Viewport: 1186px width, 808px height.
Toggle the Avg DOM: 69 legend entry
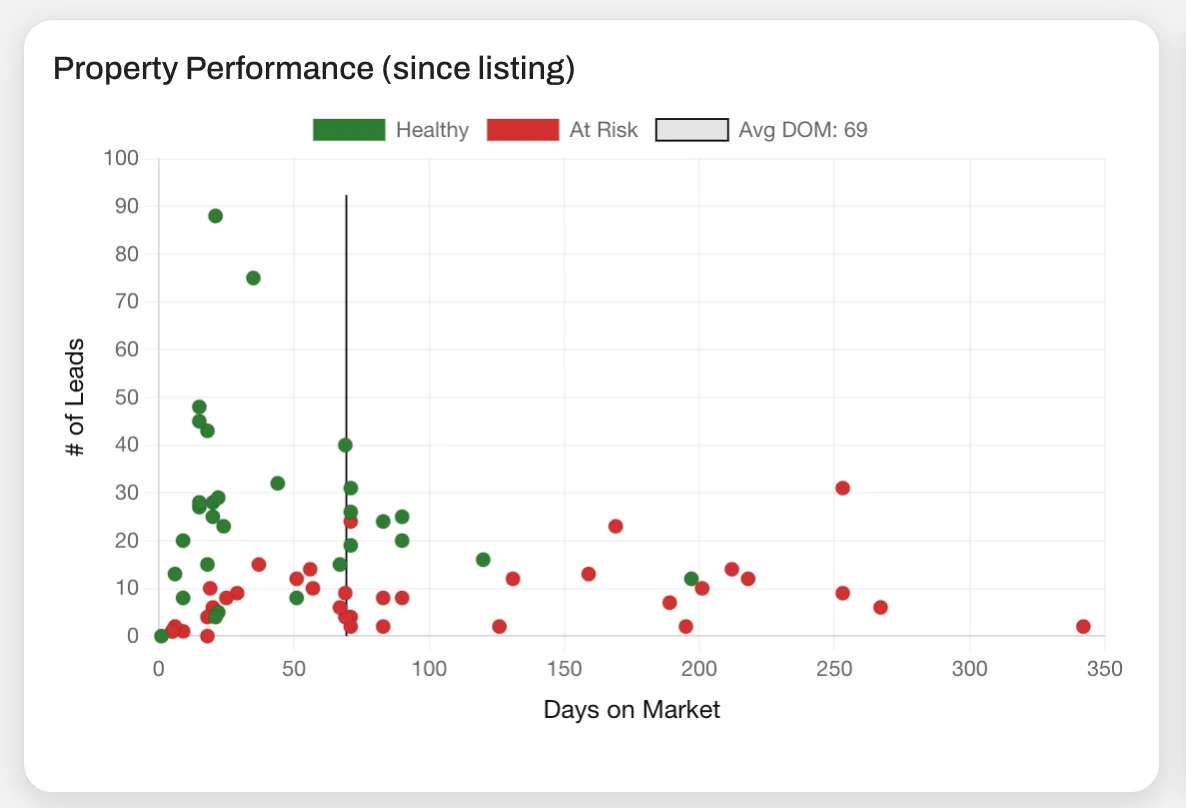click(x=802, y=130)
